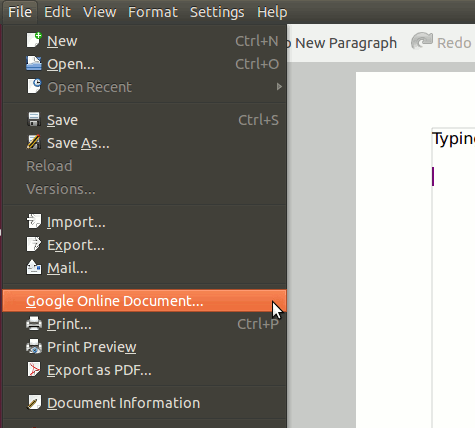
Task: Expand the Open Recent submenu arrow
Action: pos(279,87)
